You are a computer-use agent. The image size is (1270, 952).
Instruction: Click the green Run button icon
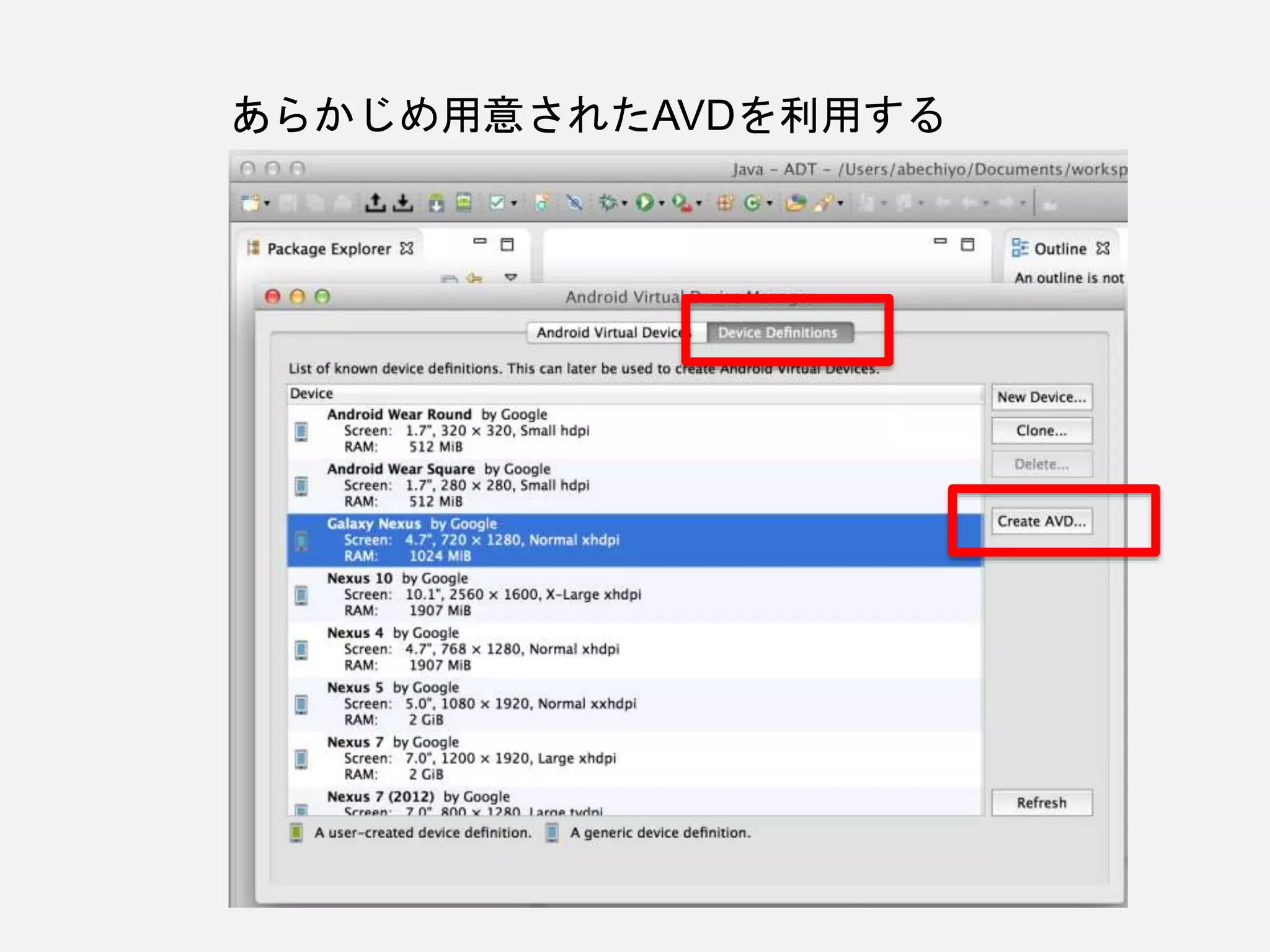point(645,203)
